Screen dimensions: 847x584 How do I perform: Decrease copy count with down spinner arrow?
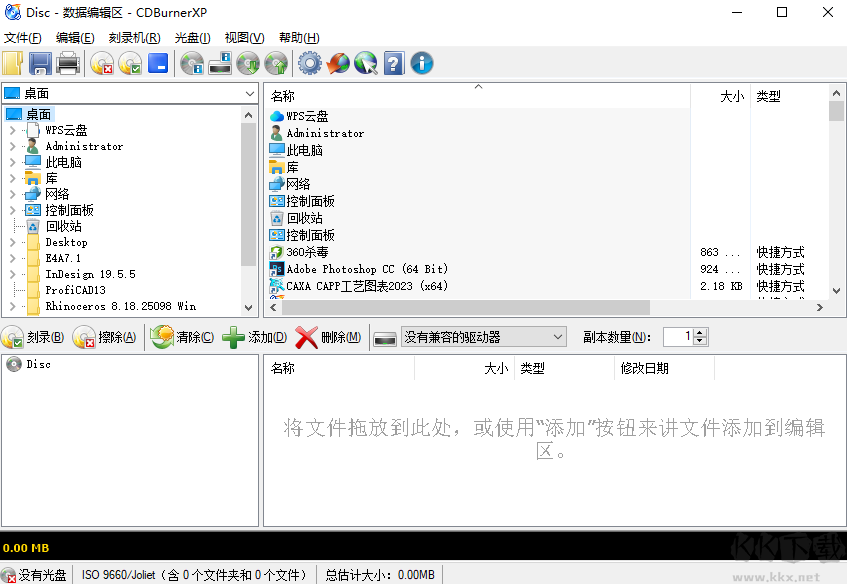coord(700,341)
